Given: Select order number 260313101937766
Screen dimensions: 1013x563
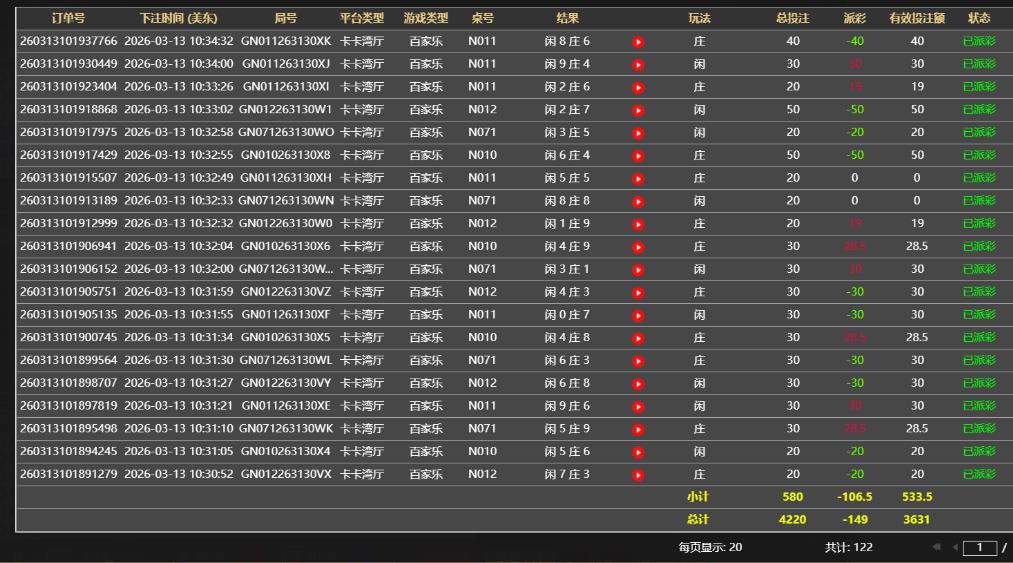Looking at the screenshot, I should (x=68, y=41).
